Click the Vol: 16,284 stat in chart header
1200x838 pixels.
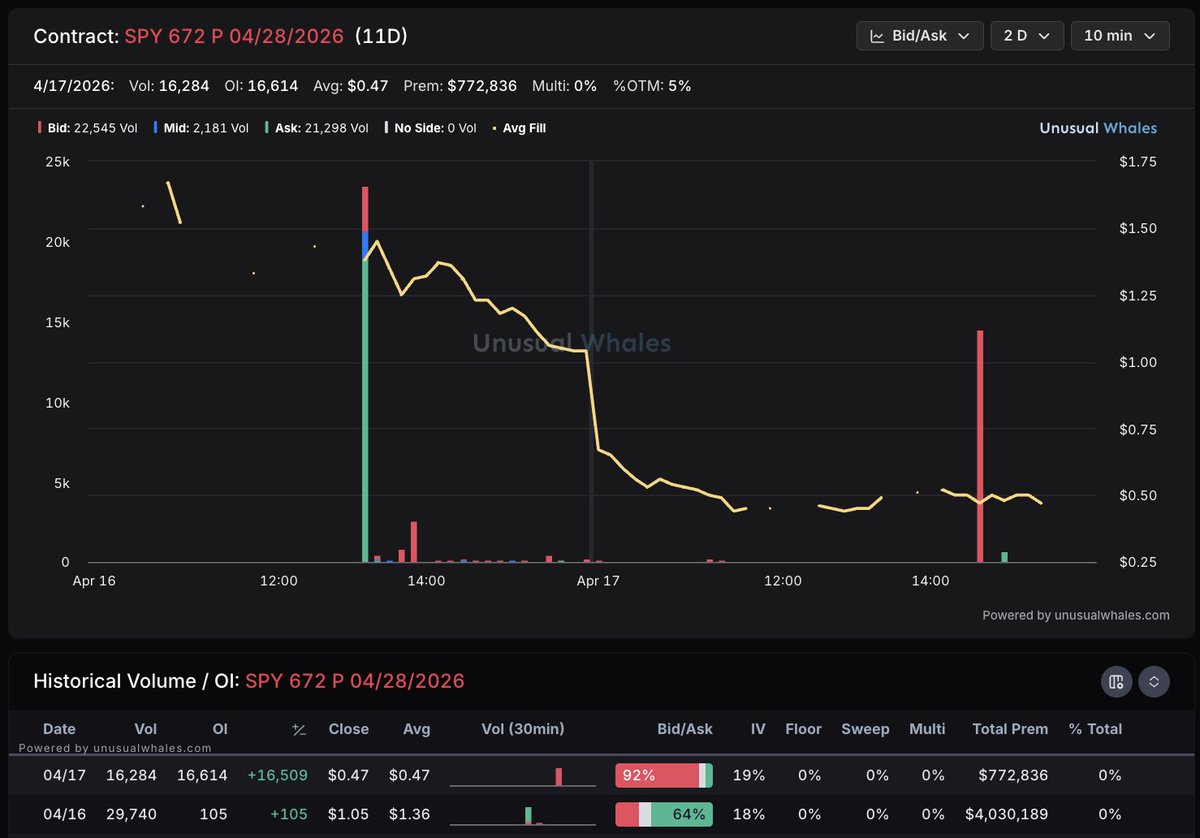169,86
